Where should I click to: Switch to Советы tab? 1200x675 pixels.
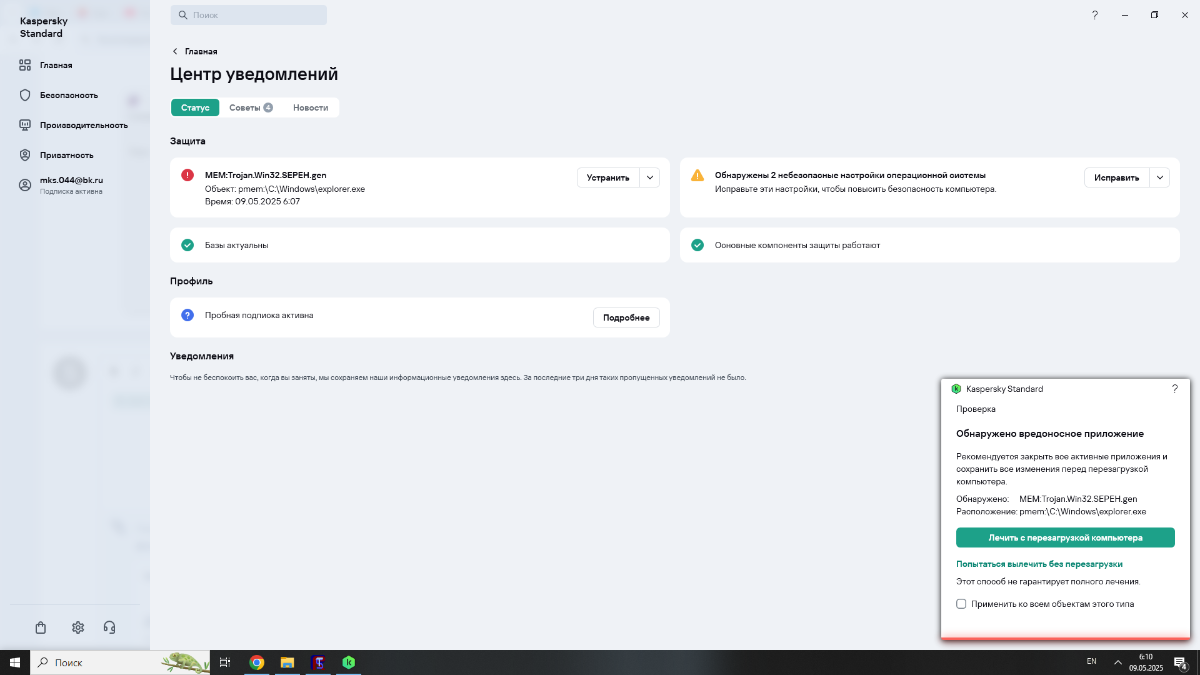point(250,107)
